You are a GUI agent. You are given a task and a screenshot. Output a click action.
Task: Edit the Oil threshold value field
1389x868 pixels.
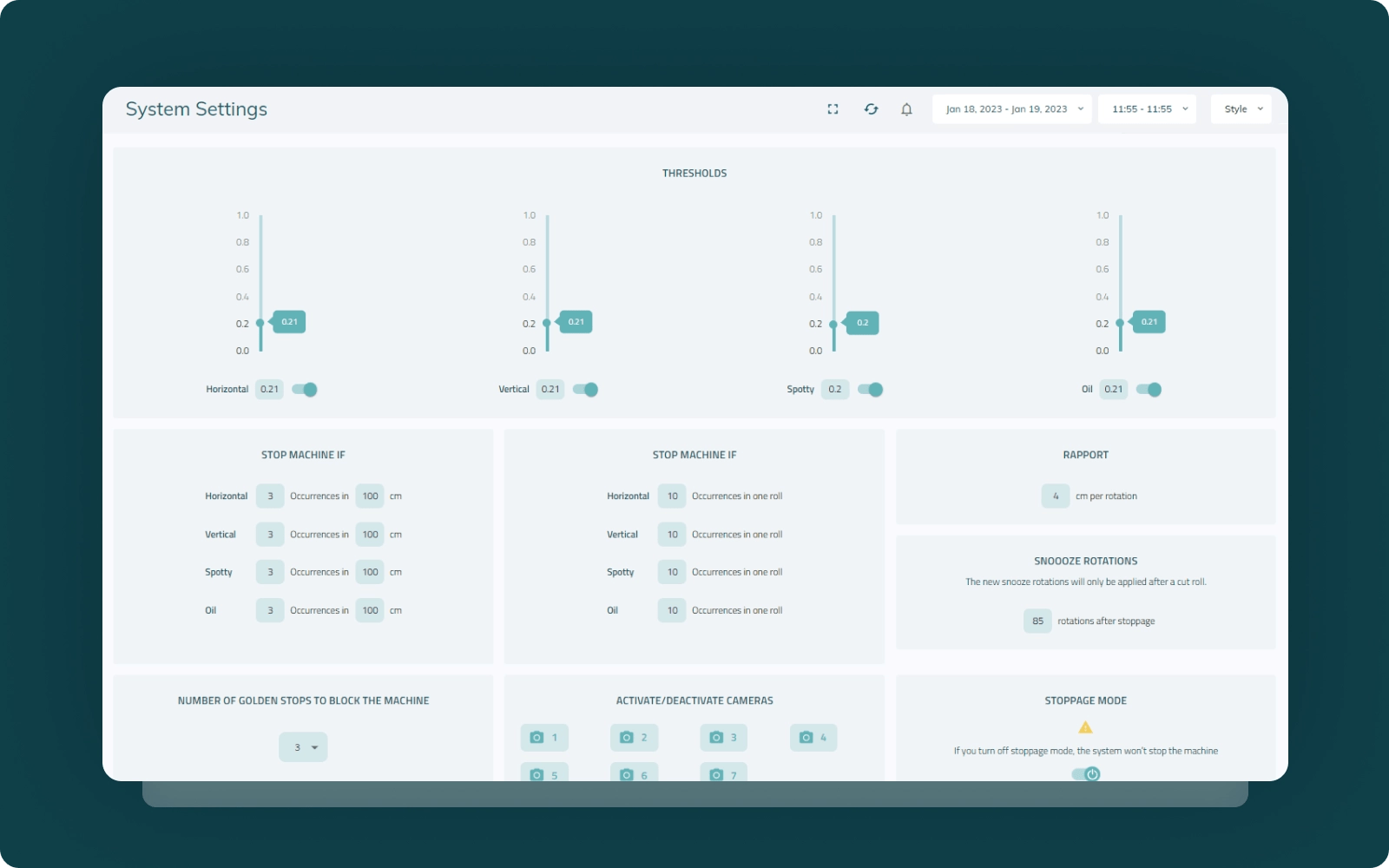(x=1114, y=390)
